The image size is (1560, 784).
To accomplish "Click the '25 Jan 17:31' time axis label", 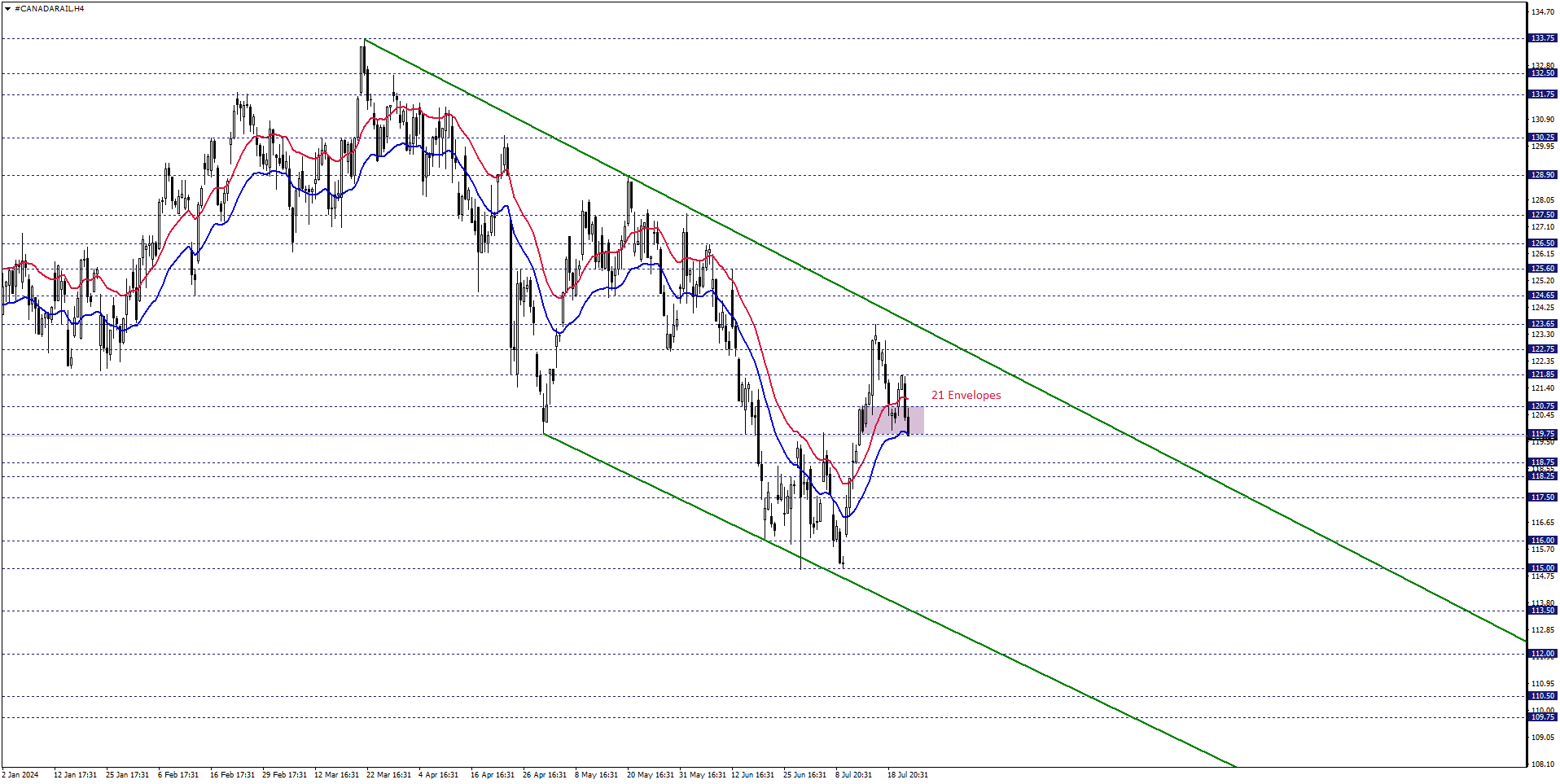I will click(x=127, y=775).
